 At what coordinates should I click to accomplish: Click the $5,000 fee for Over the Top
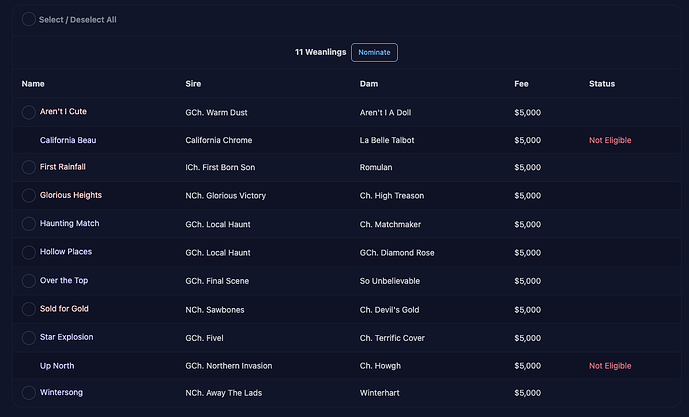[527, 281]
